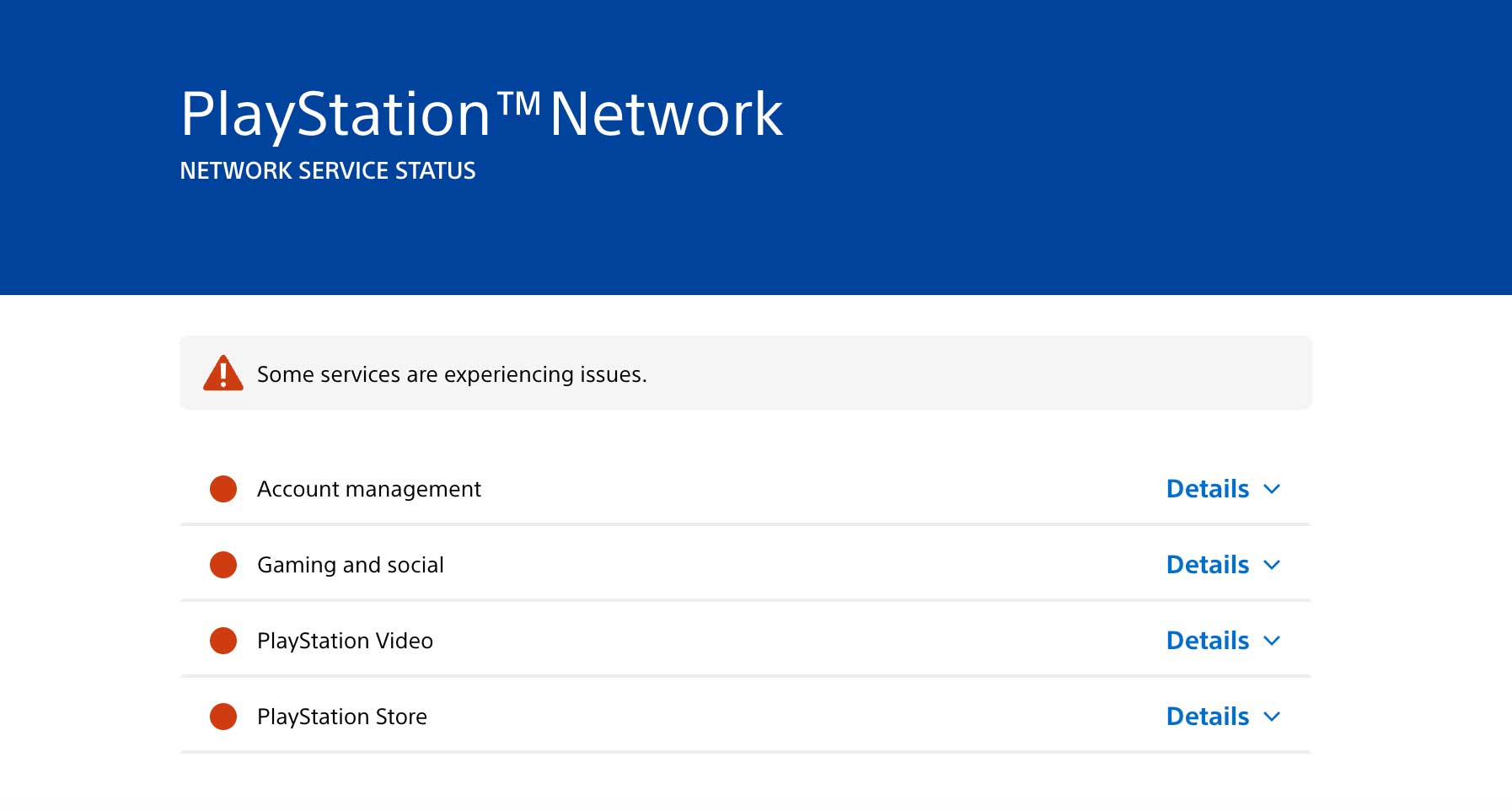1512x811 pixels.
Task: Click the red status dot for Account management
Action: point(223,489)
